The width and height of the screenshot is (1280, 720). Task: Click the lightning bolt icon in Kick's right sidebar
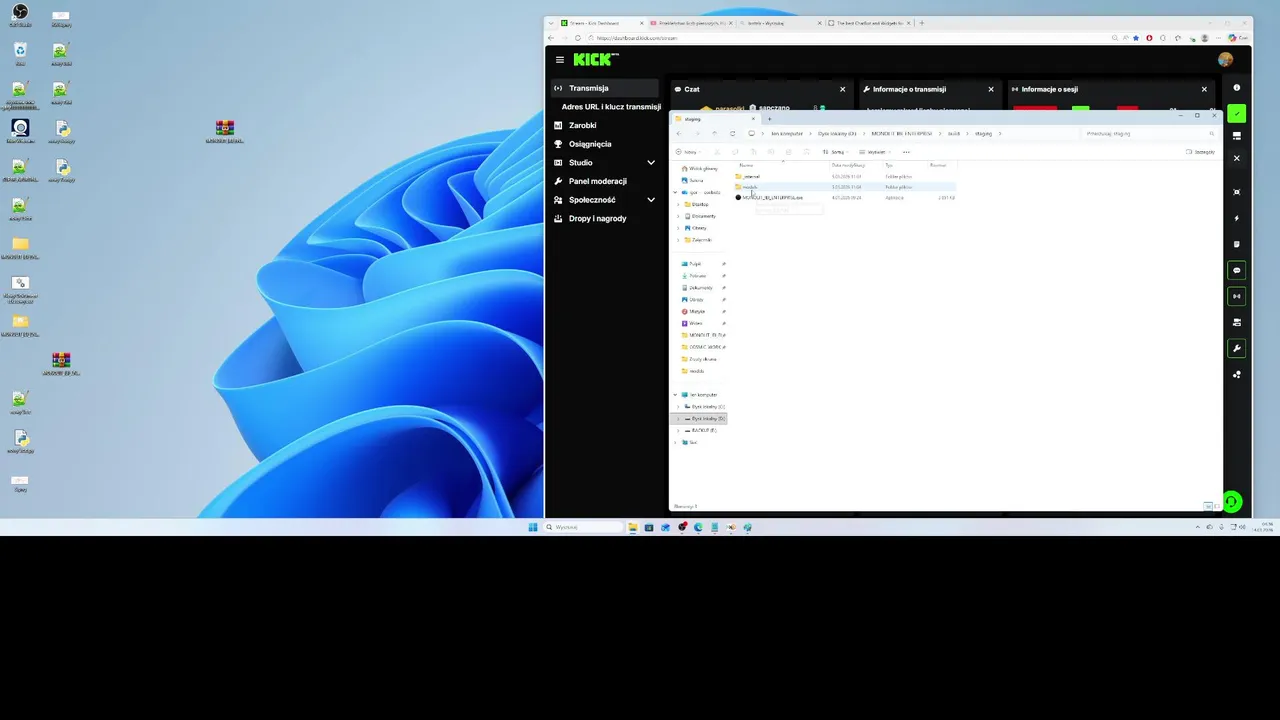(1237, 218)
